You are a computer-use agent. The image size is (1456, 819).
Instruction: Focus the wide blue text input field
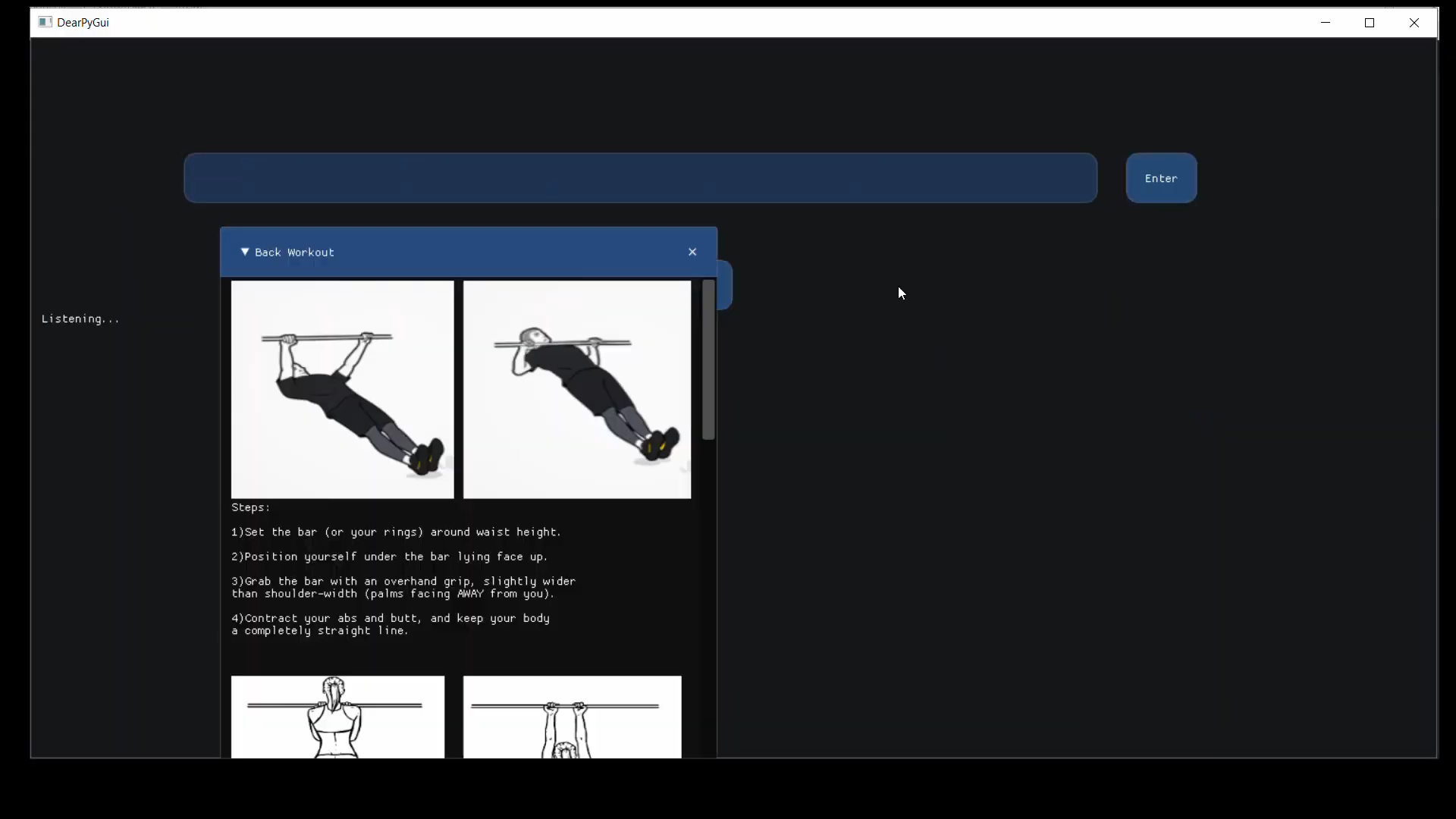[640, 178]
